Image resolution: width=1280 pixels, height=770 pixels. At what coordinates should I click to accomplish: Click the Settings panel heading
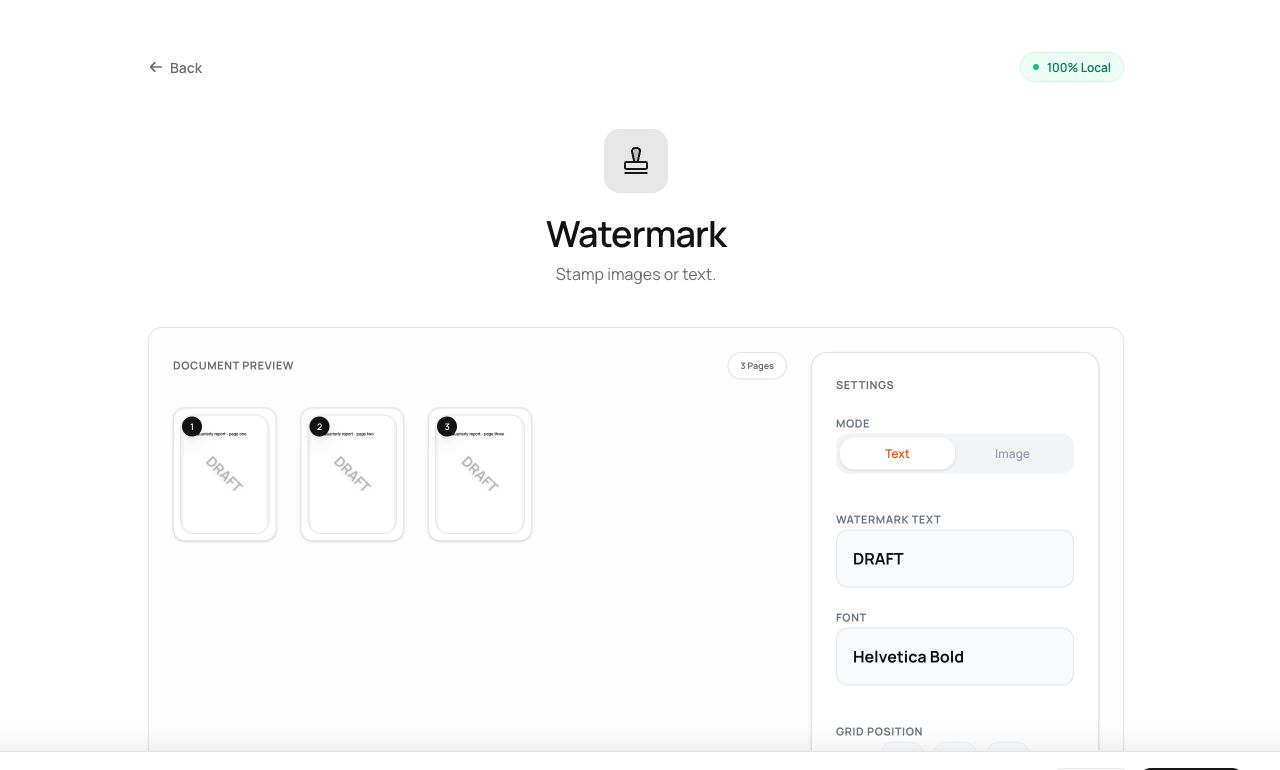tap(865, 385)
